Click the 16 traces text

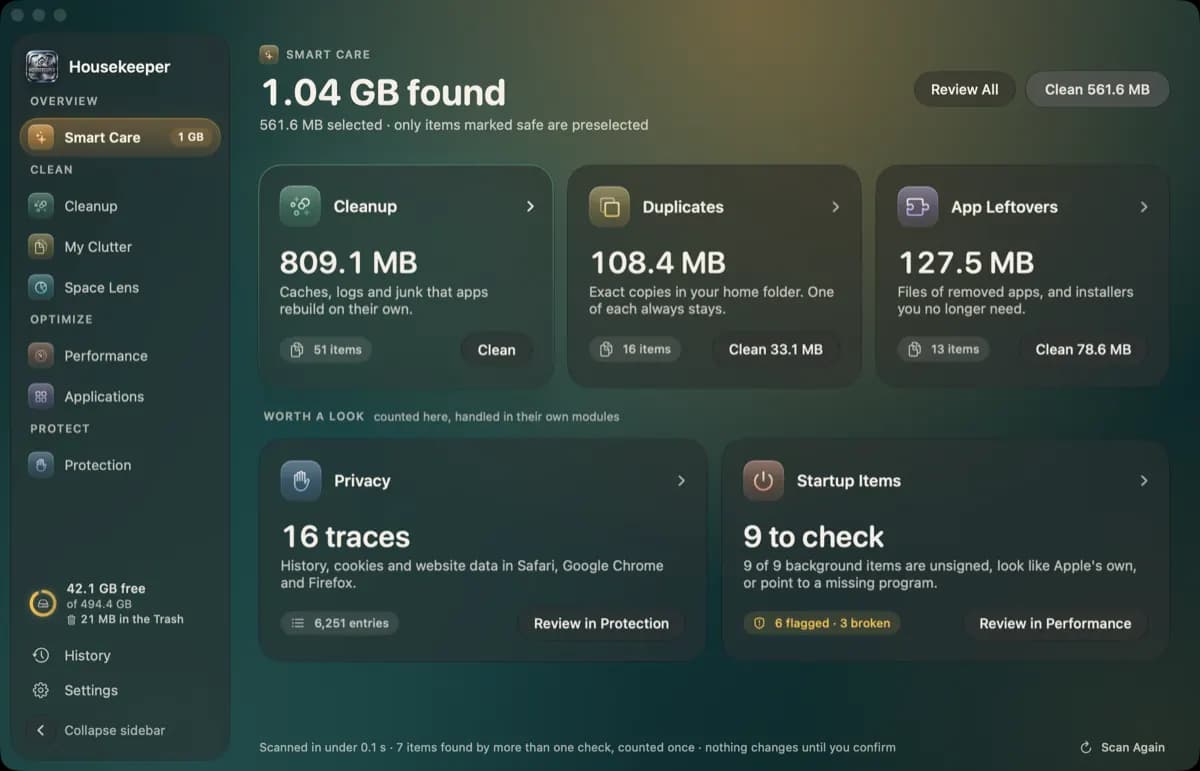(x=346, y=536)
